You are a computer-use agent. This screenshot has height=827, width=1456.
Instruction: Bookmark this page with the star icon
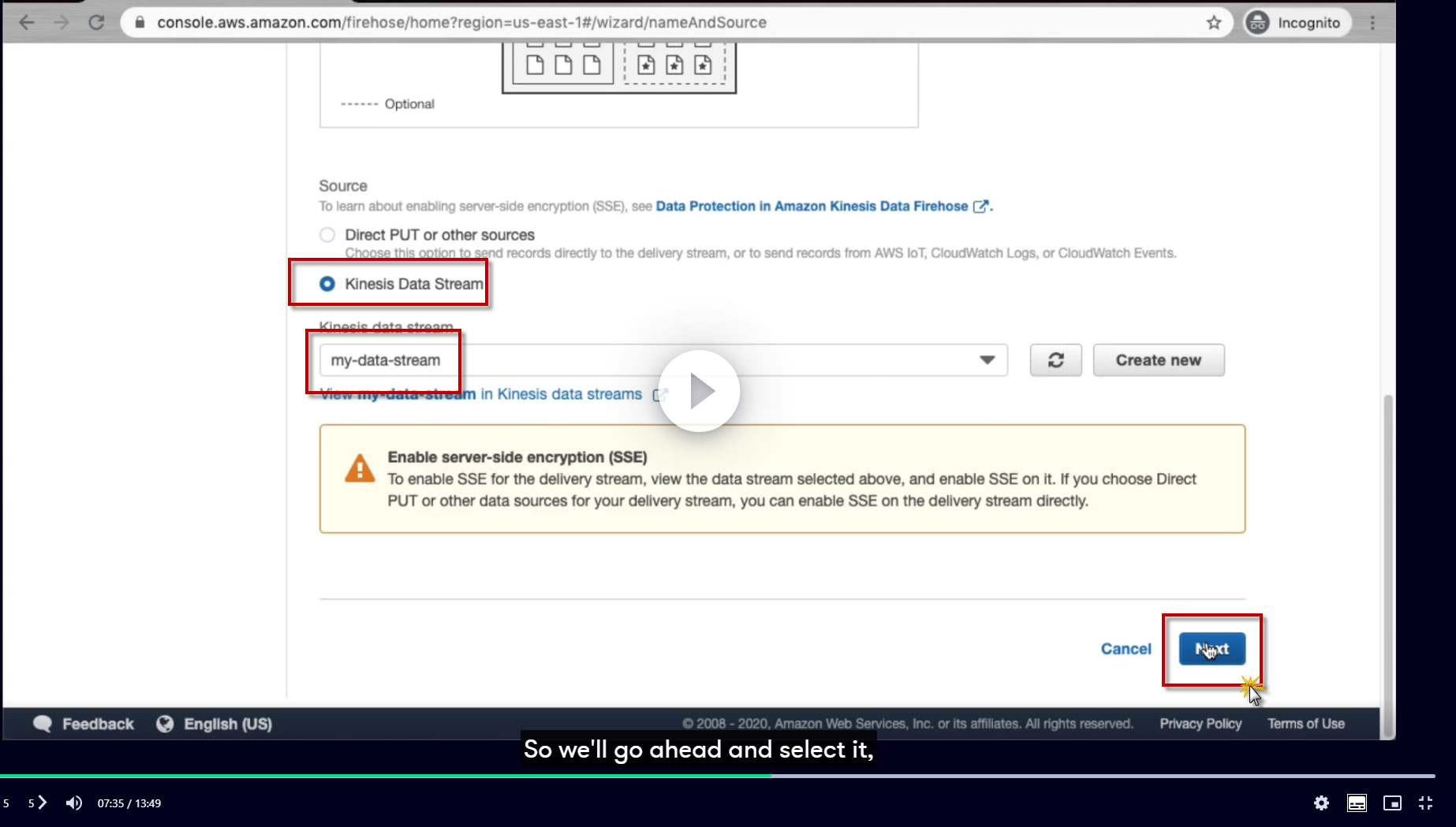coord(1214,22)
